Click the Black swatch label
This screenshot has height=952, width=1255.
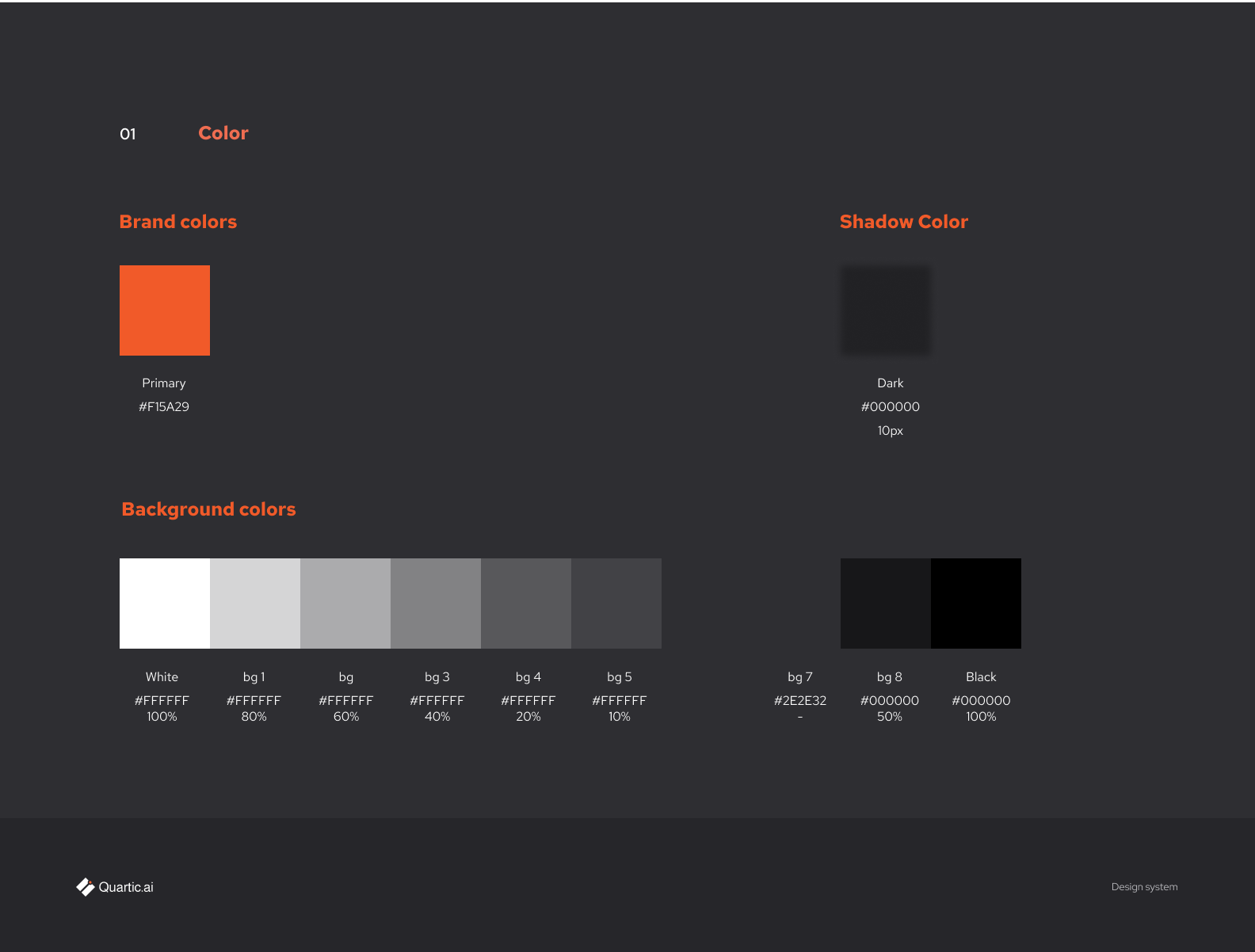point(981,677)
